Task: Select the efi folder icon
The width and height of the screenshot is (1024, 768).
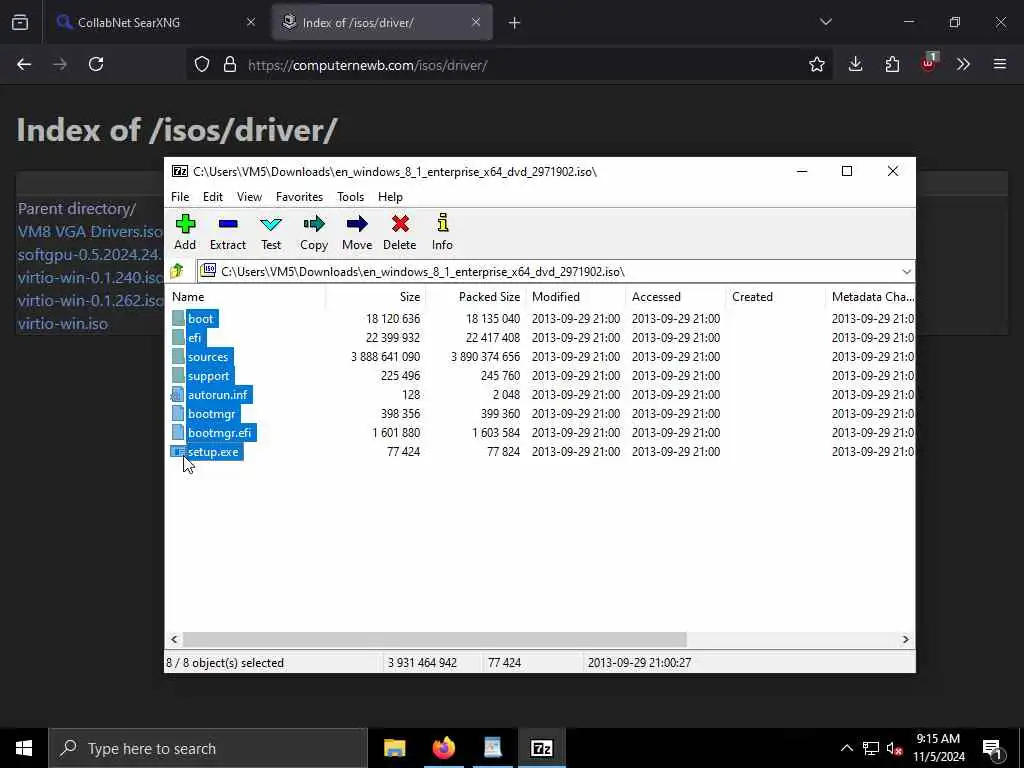Action: pyautogui.click(x=178, y=338)
